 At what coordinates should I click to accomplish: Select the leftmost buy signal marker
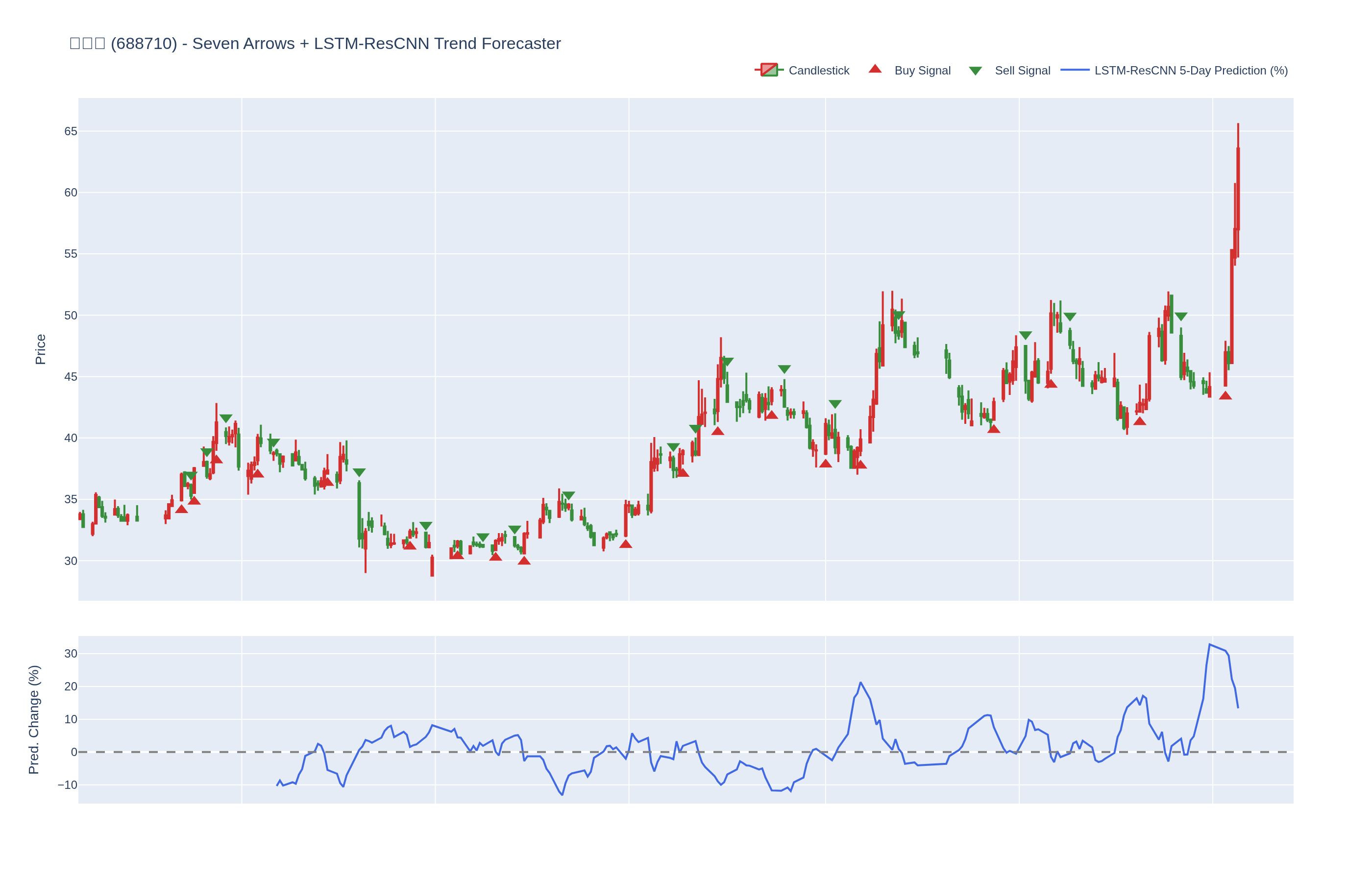181,509
